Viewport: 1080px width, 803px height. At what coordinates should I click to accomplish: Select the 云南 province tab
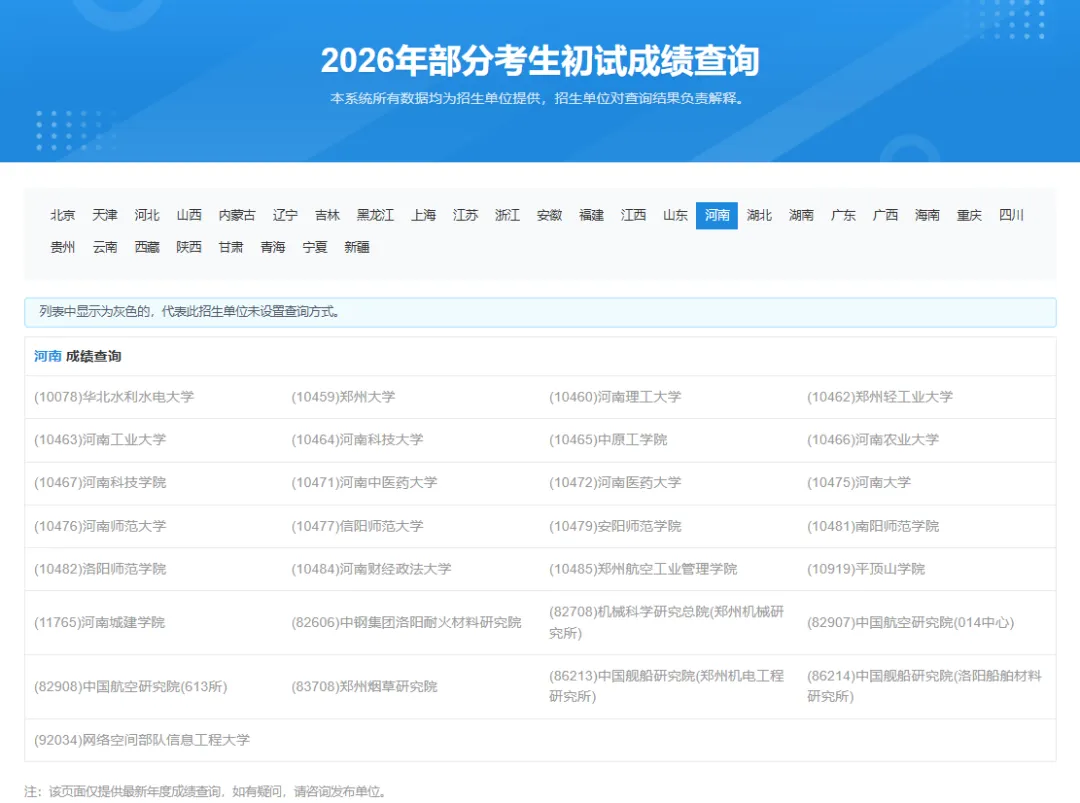(105, 247)
